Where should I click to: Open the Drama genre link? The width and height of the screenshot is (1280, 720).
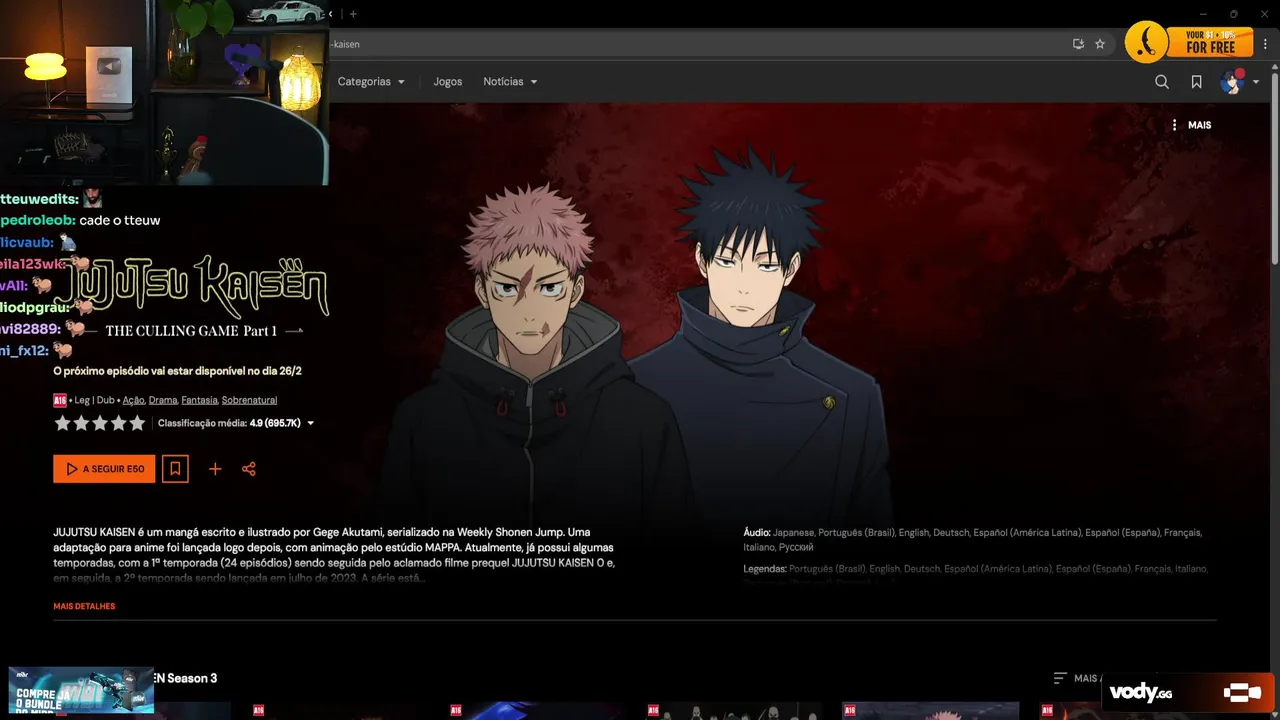click(163, 400)
